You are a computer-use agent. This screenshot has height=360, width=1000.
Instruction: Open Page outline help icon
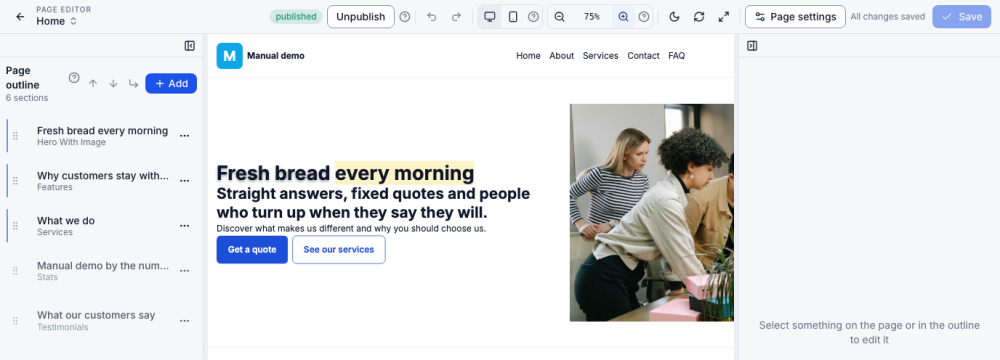(x=74, y=78)
